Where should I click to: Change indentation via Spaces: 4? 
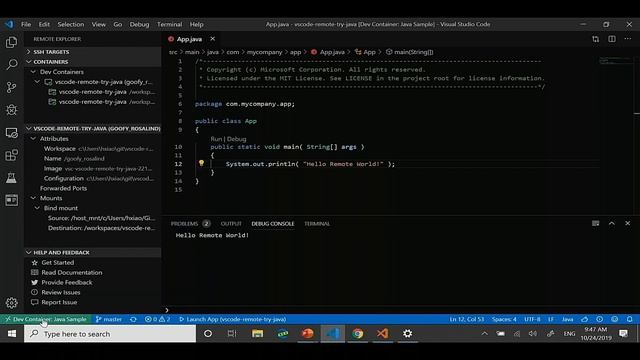pos(504,319)
